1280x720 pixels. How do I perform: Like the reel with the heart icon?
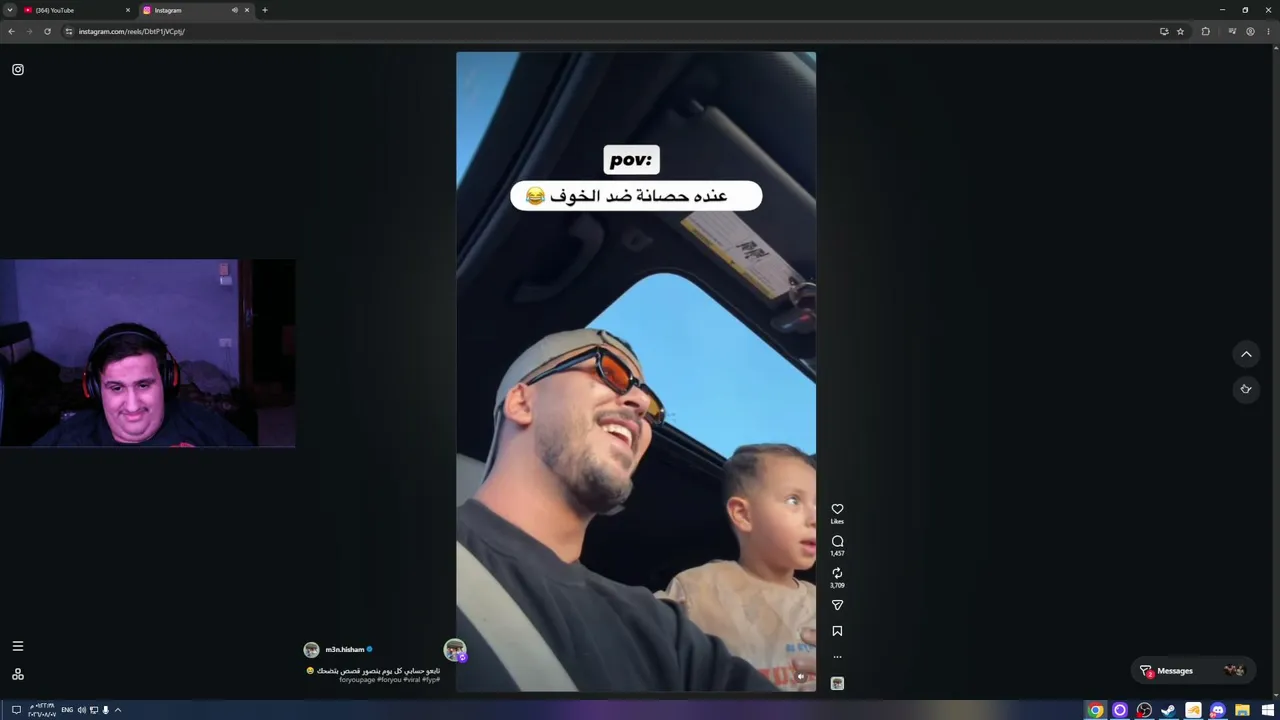(837, 509)
